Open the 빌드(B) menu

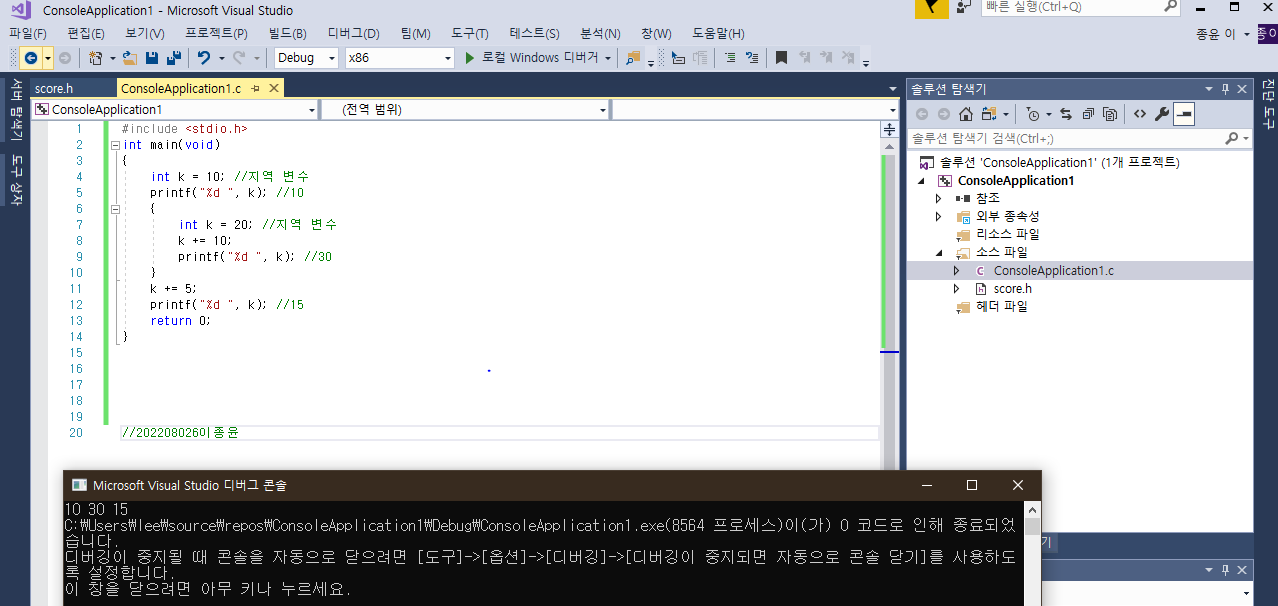click(288, 33)
